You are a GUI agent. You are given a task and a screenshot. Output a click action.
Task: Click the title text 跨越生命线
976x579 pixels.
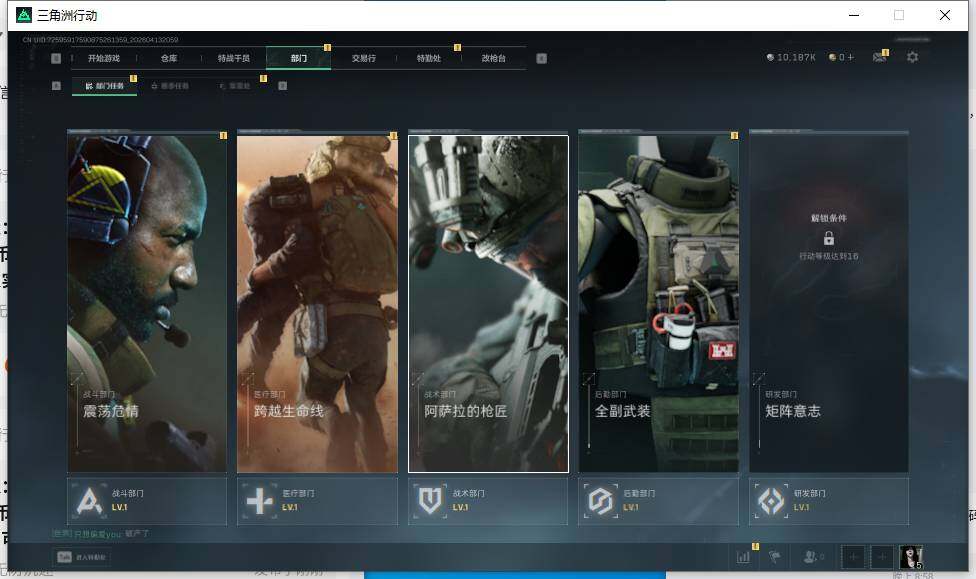click(289, 411)
